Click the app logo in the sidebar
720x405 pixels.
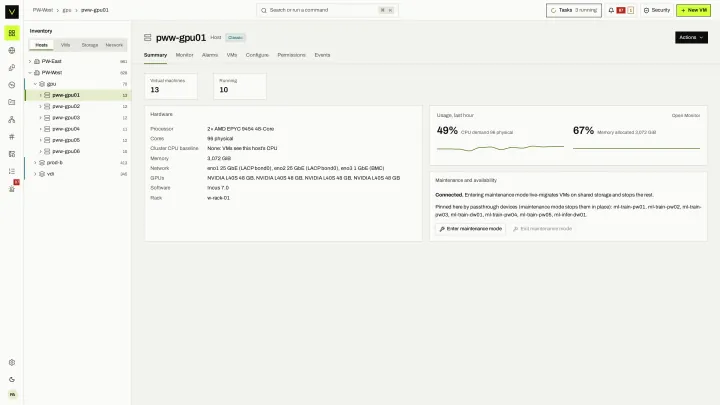pyautogui.click(x=12, y=11)
